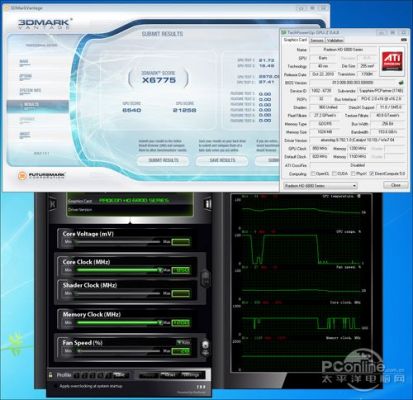Switch to the Sensors tab in GPU-Z

click(x=317, y=41)
